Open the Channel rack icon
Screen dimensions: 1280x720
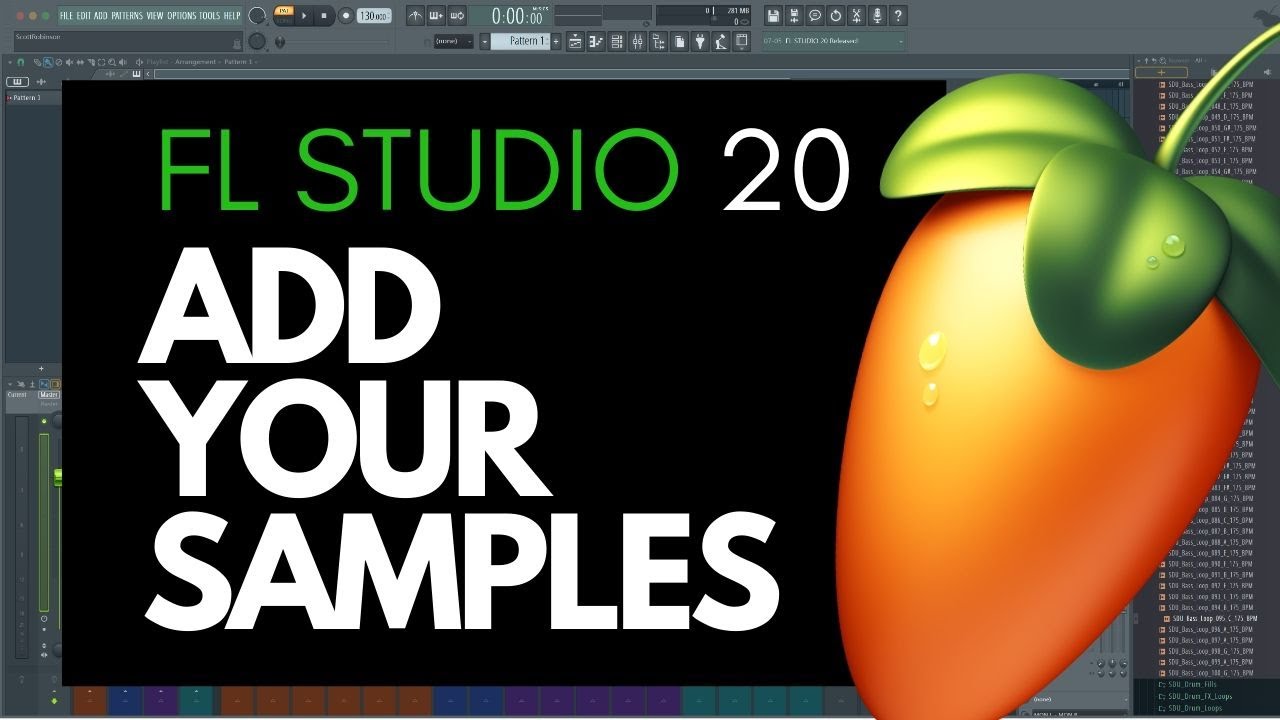617,41
